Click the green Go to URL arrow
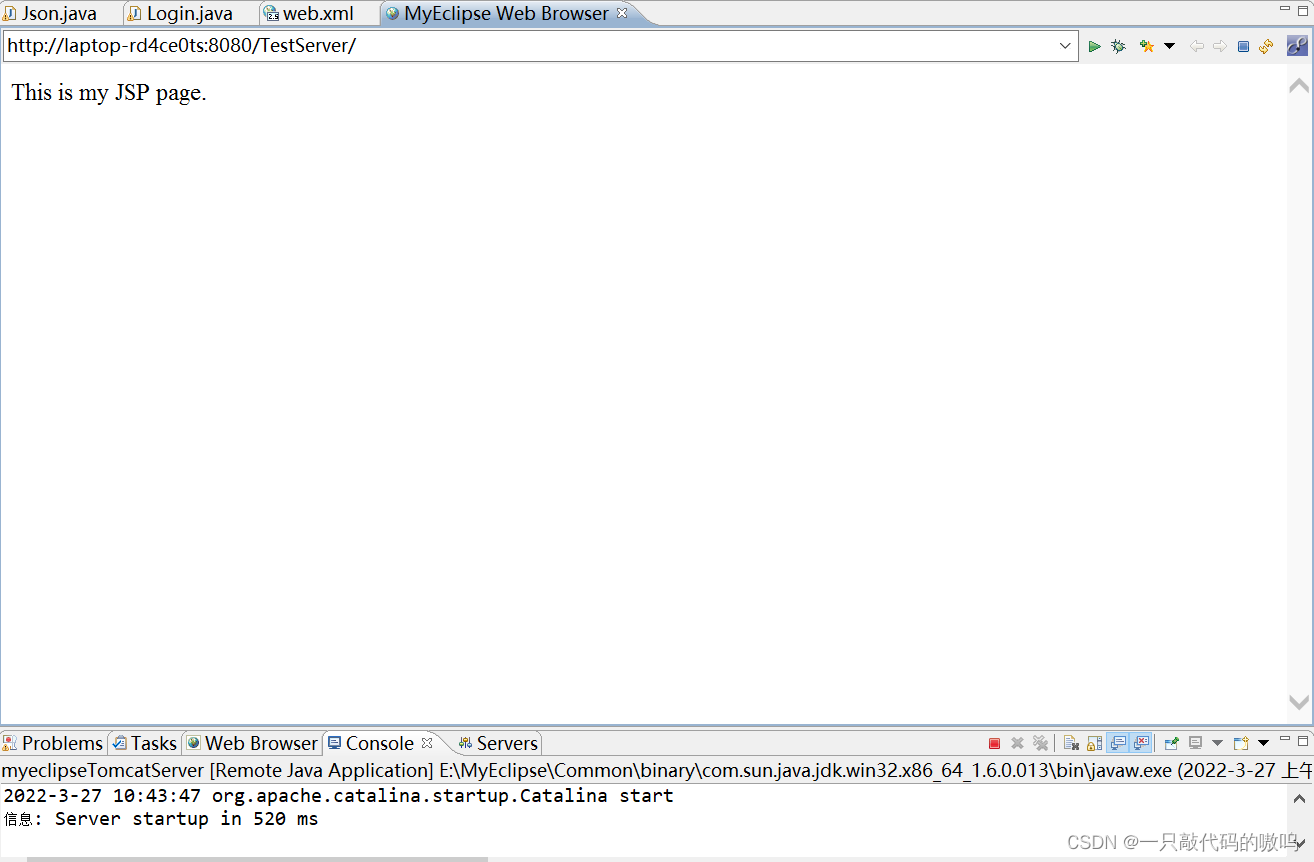Screen dimensions: 1314x862 [x=1095, y=46]
